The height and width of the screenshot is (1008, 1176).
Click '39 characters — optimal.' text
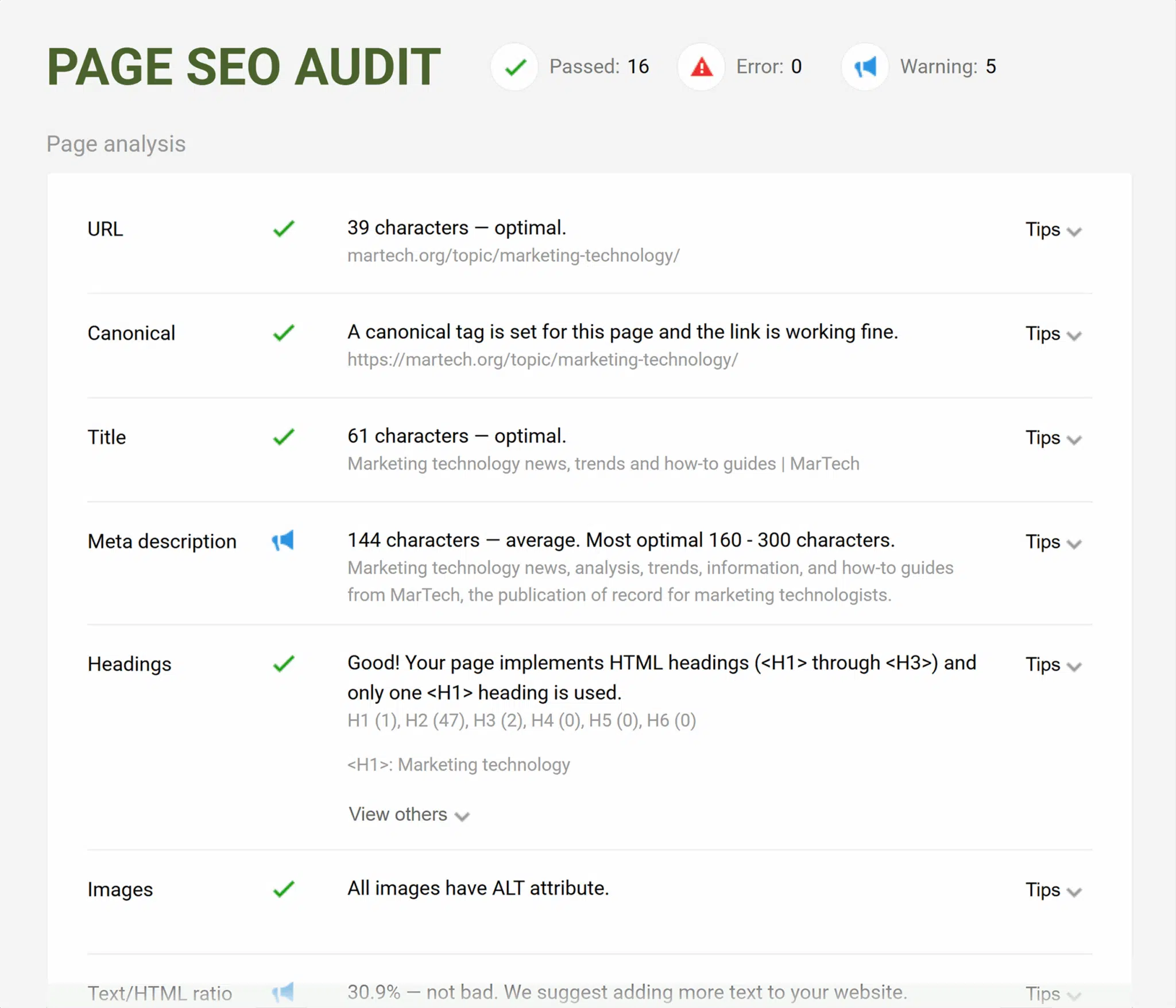(x=457, y=228)
